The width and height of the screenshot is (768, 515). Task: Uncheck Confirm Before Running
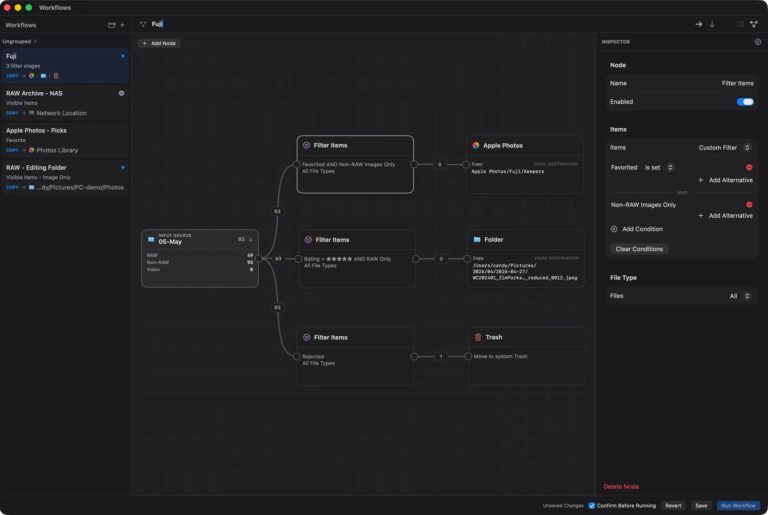[592, 506]
